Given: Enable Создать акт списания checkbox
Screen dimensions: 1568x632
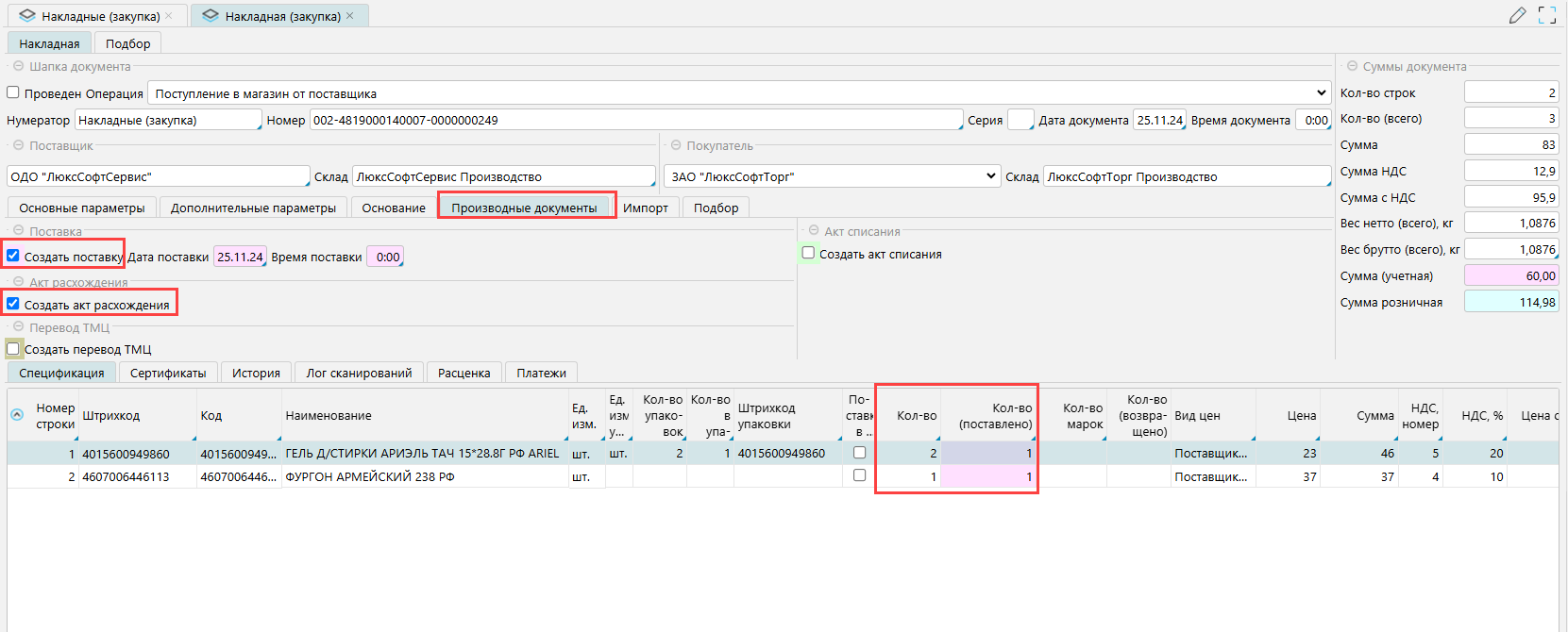Looking at the screenshot, I should point(808,253).
